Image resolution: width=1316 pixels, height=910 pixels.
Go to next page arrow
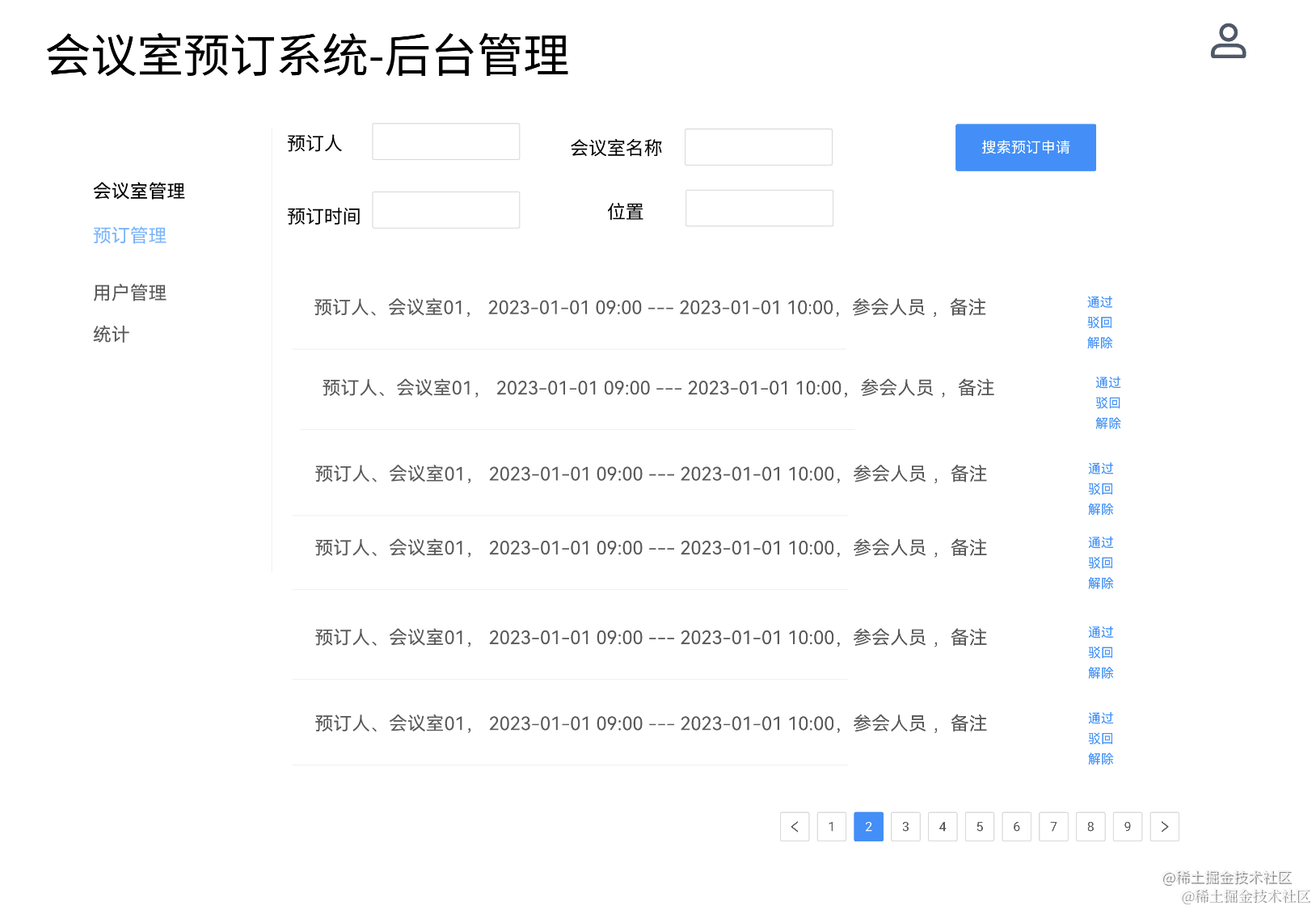pyautogui.click(x=1165, y=827)
